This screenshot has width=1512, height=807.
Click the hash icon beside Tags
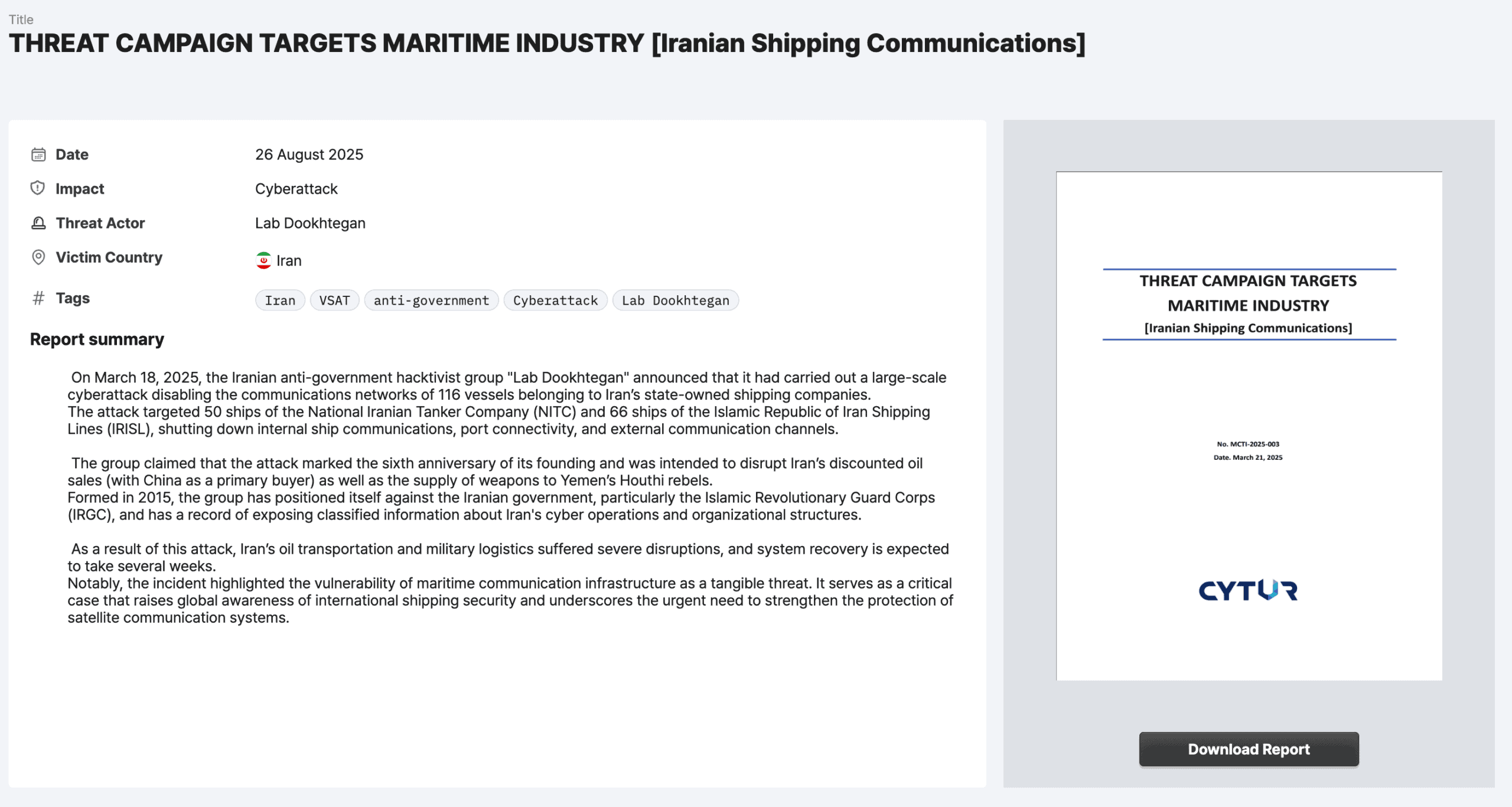(38, 298)
